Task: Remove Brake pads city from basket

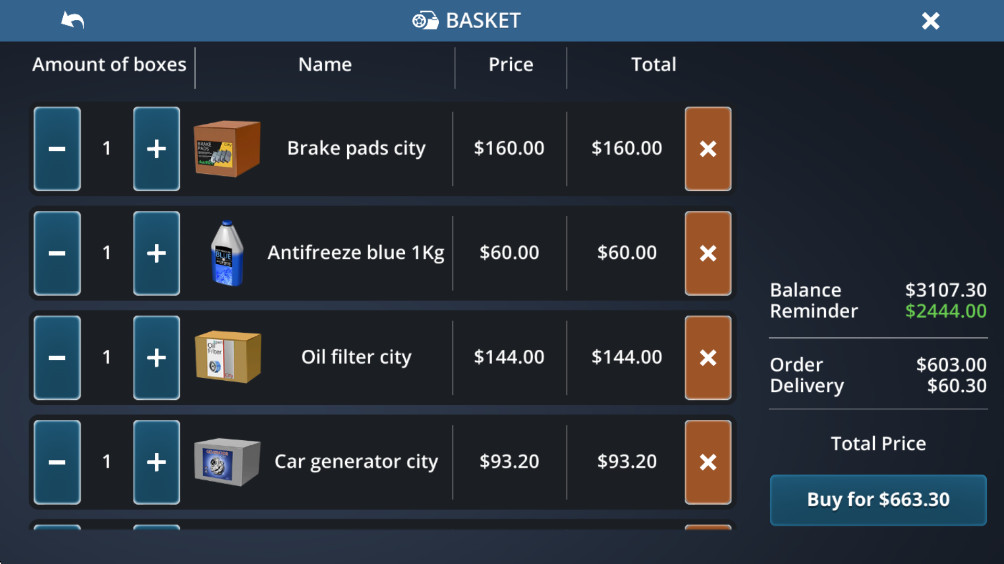Action: 708,149
